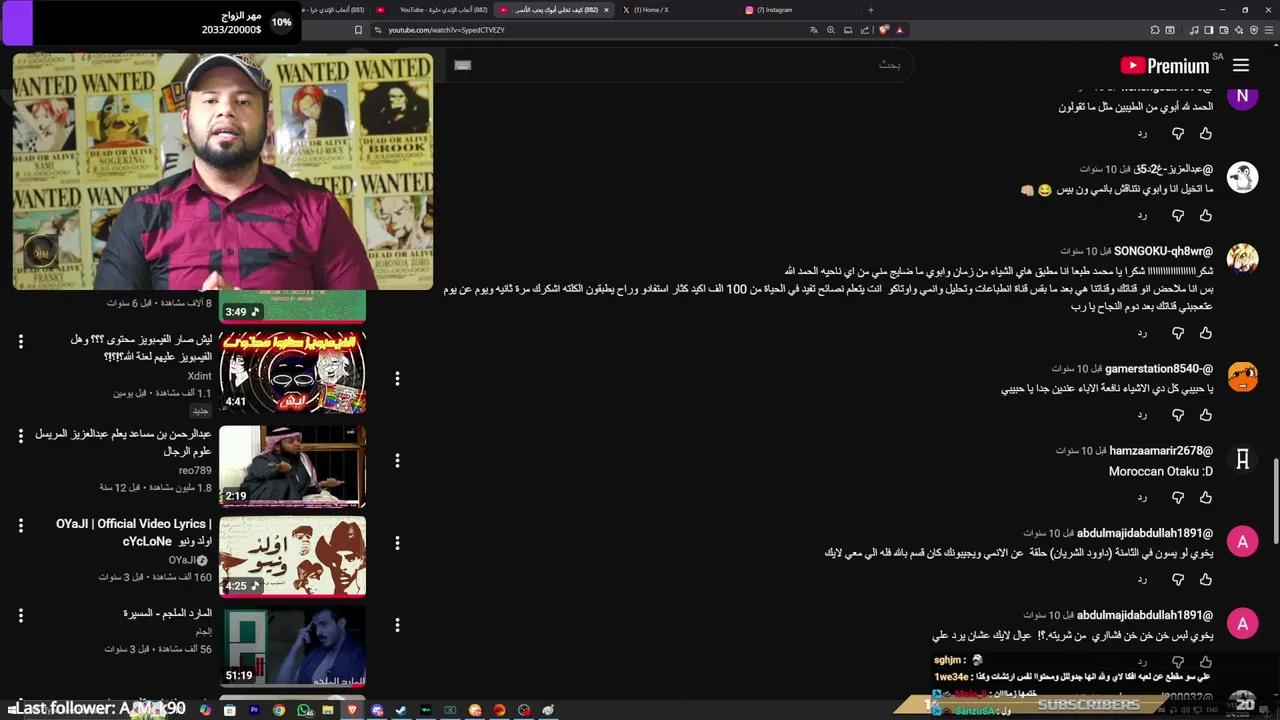Reply to the gamerstation8540 comment
The width and height of the screenshot is (1280, 720).
1142,415
